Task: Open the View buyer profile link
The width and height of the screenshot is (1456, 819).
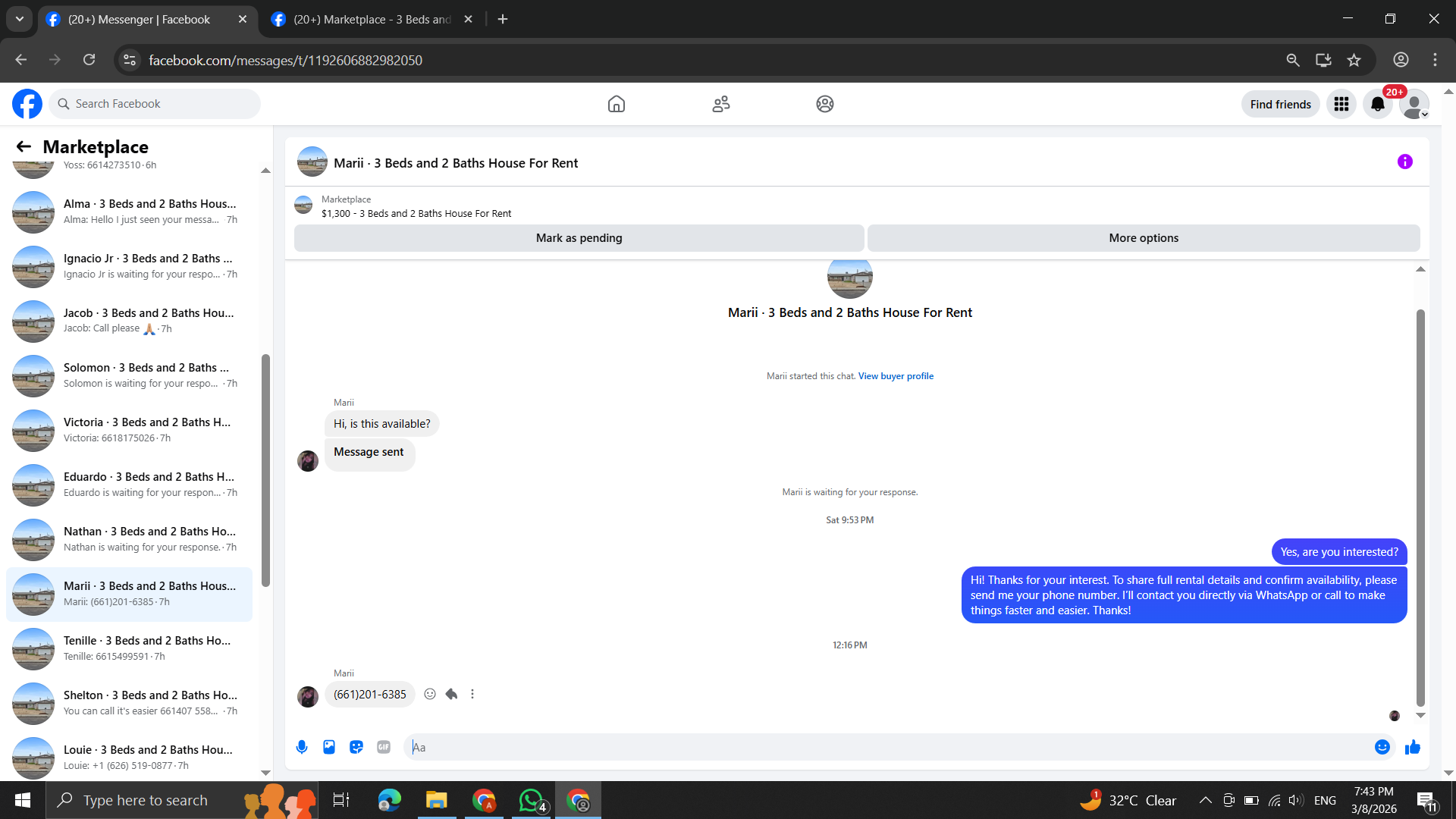Action: [896, 376]
